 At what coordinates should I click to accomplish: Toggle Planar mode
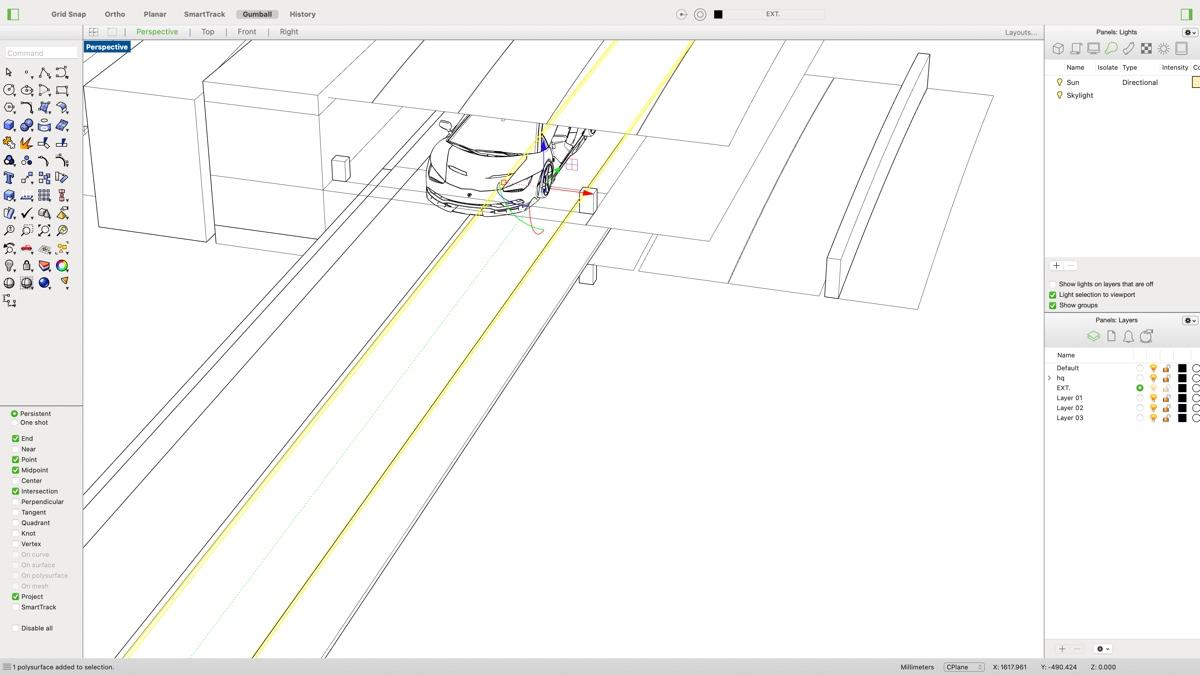click(154, 14)
